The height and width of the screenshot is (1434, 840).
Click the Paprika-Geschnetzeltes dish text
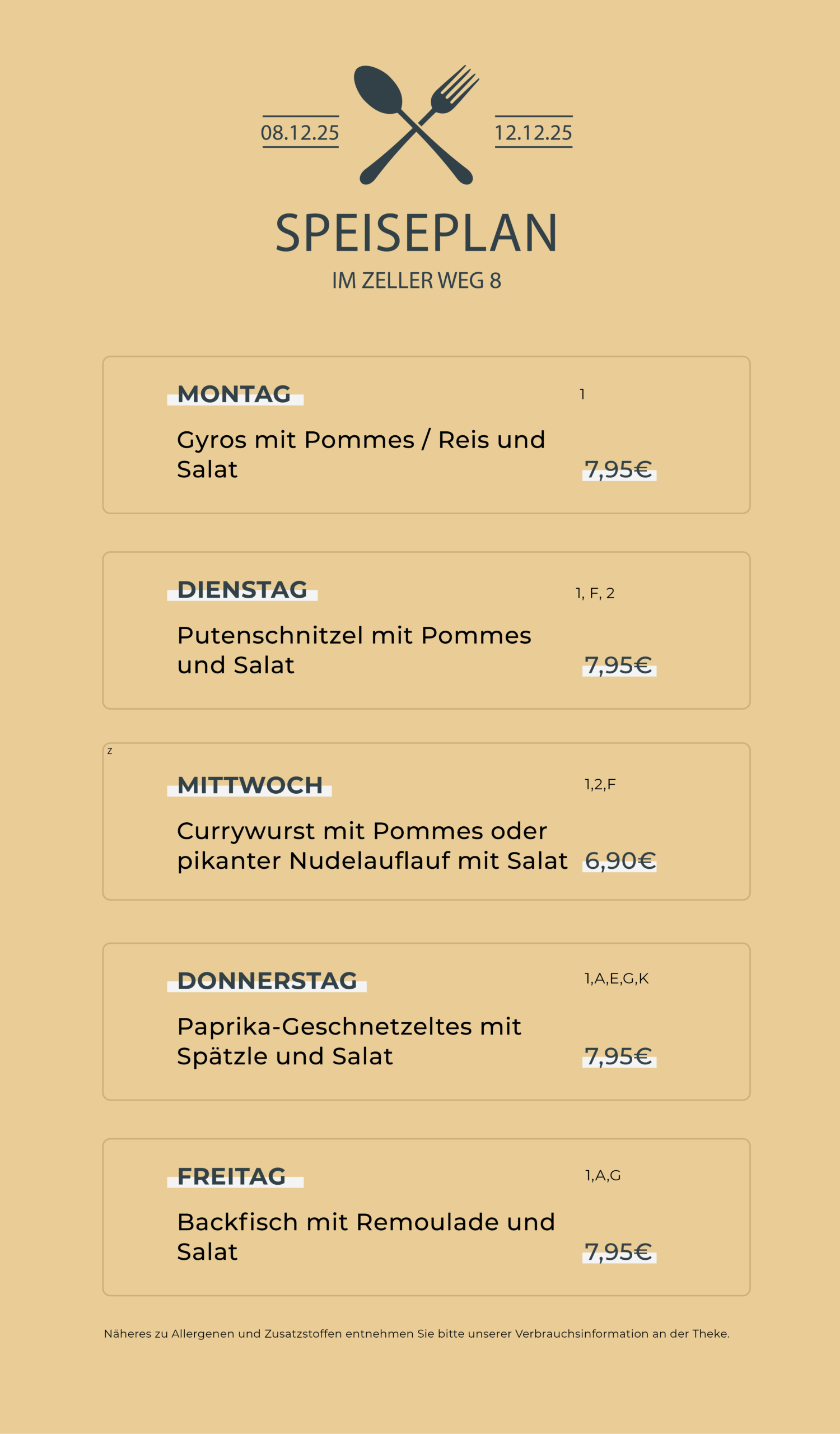pos(349,1041)
